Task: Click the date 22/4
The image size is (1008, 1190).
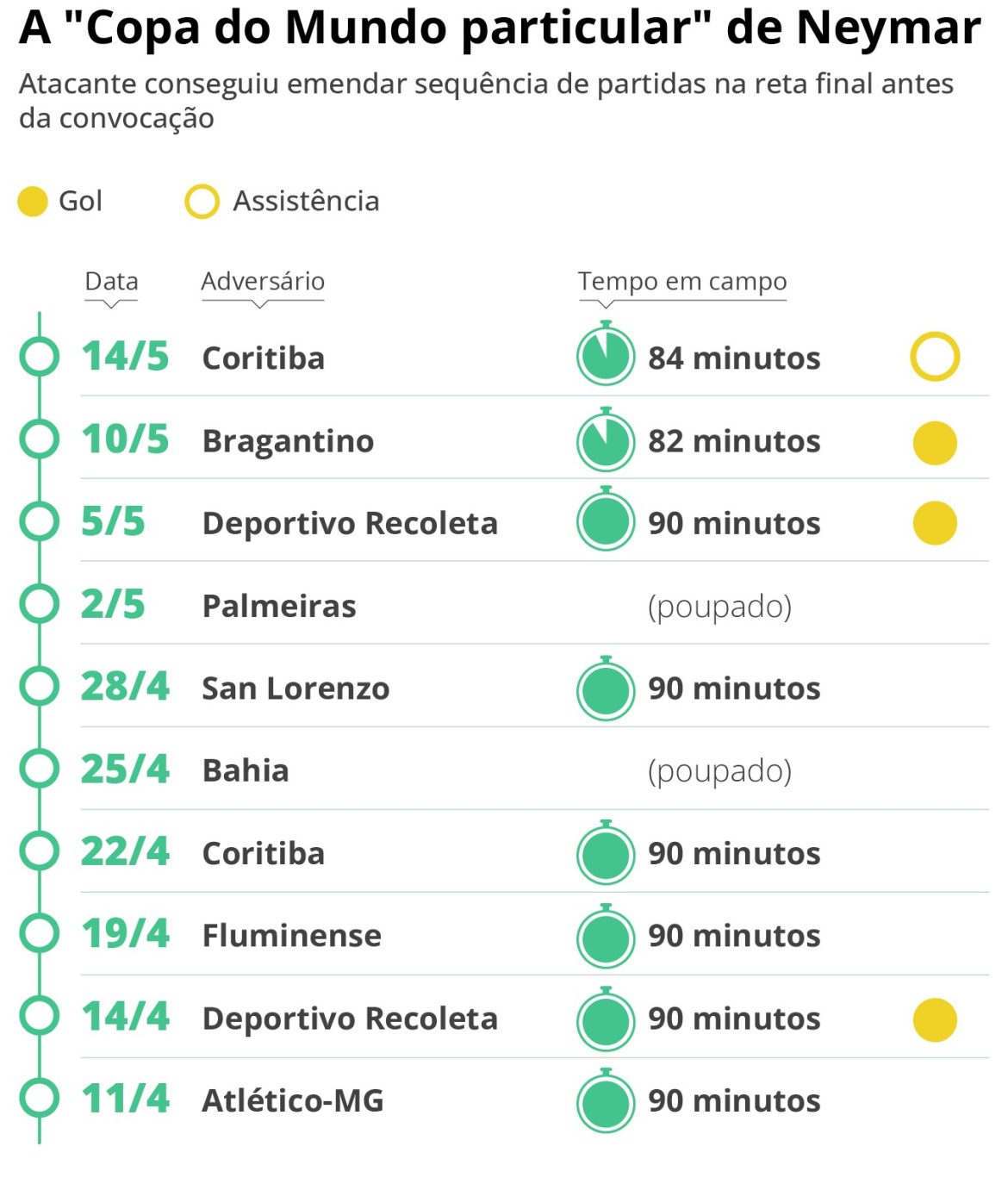Action: coord(126,851)
